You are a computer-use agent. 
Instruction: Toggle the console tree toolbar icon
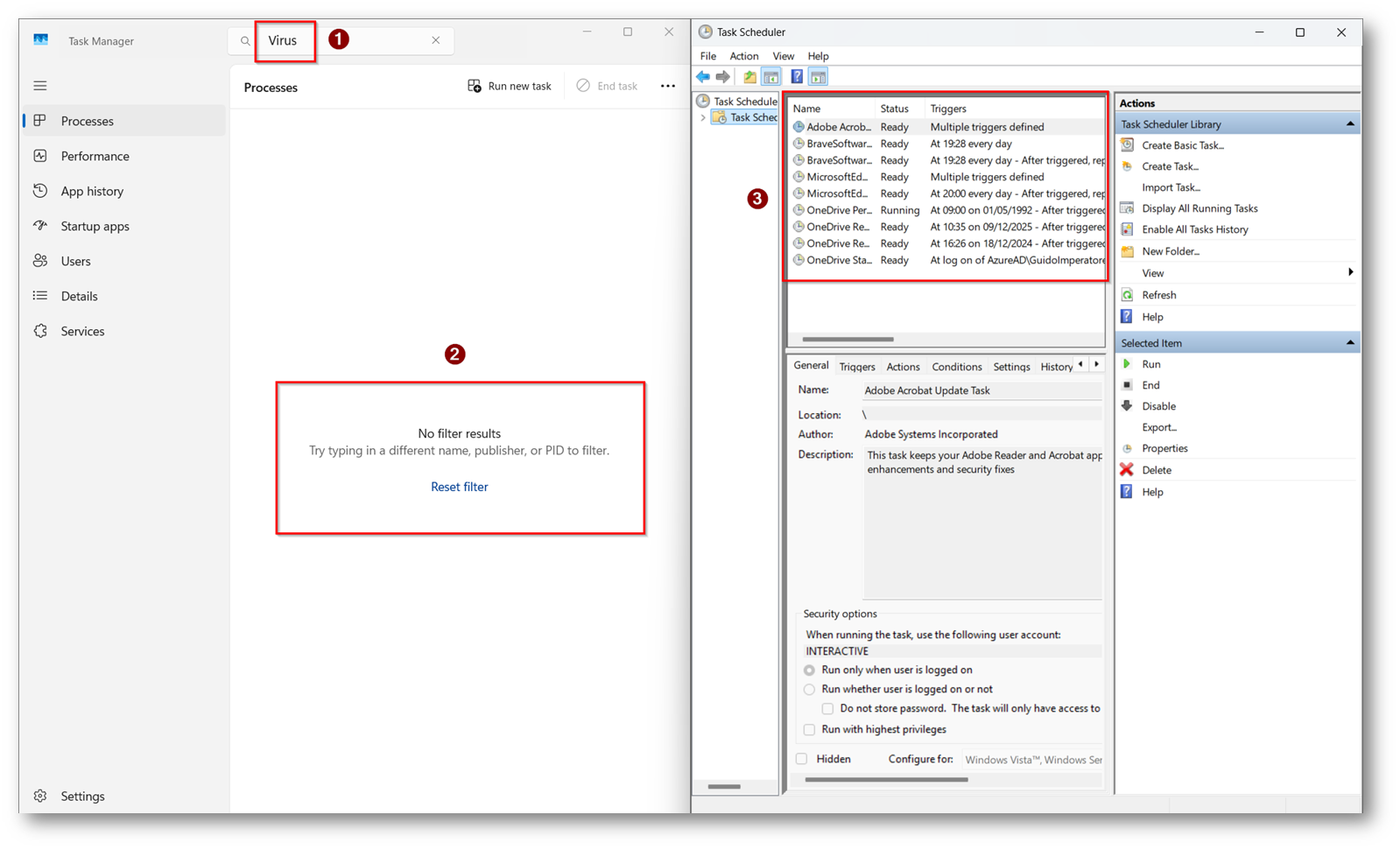[771, 77]
